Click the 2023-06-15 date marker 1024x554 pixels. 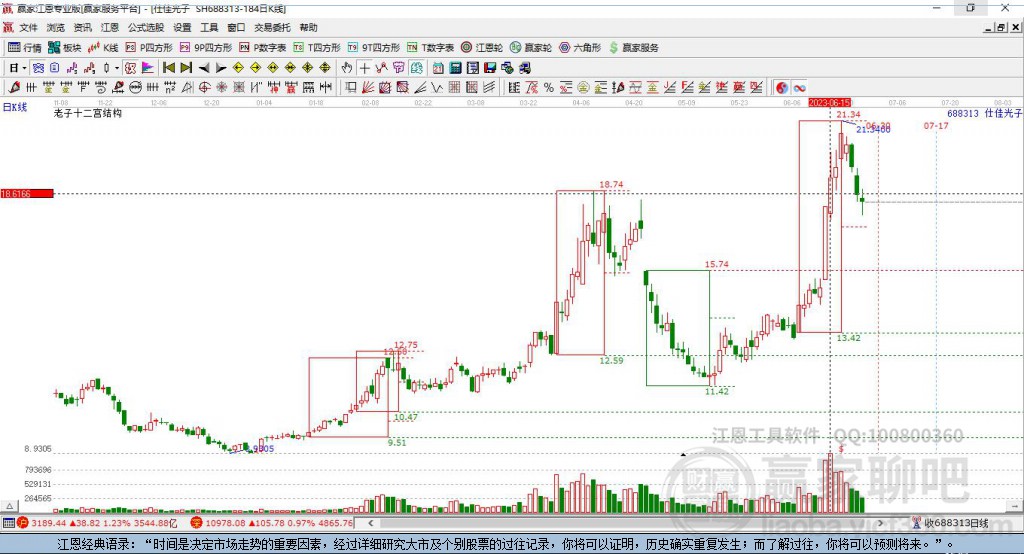tap(829, 103)
